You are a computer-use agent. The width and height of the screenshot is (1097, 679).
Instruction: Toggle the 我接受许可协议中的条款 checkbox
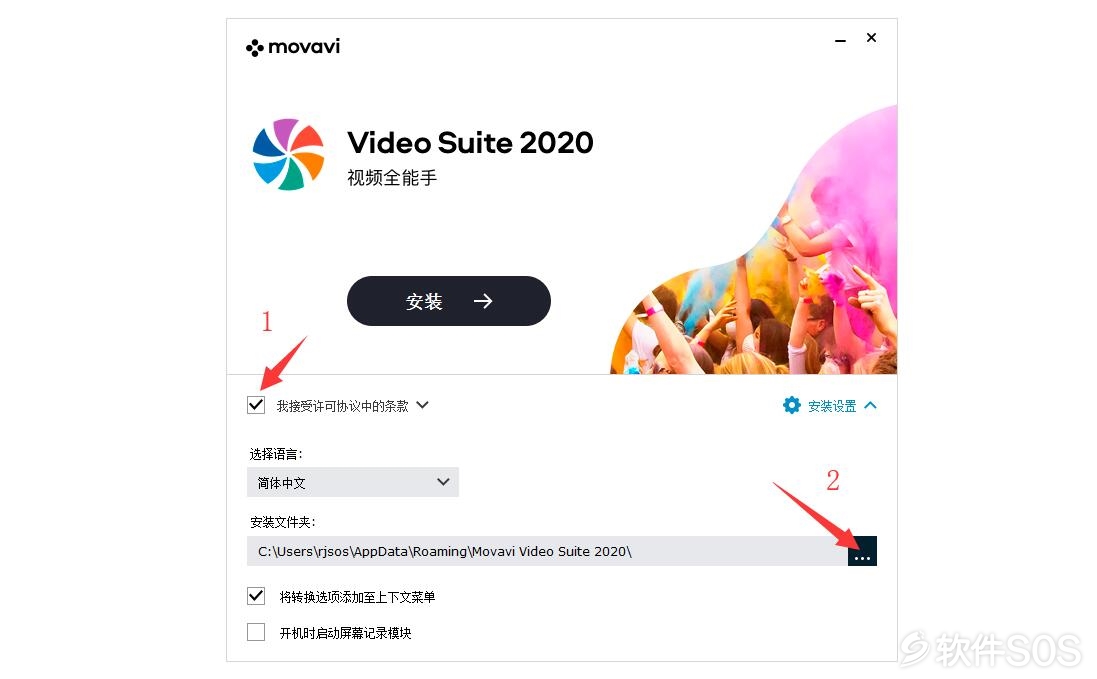pos(256,406)
